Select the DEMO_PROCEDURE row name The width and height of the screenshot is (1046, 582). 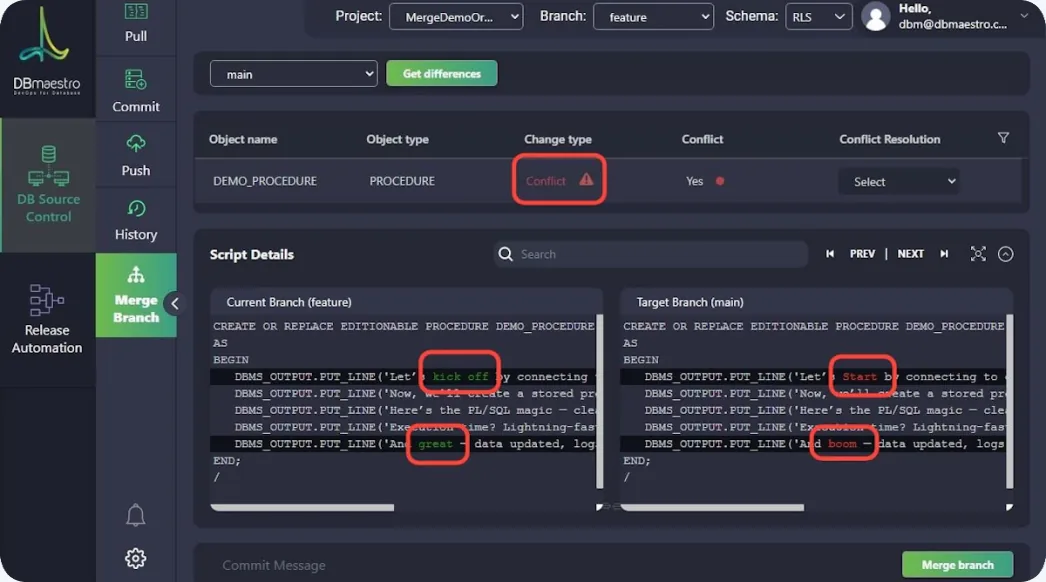pos(265,181)
